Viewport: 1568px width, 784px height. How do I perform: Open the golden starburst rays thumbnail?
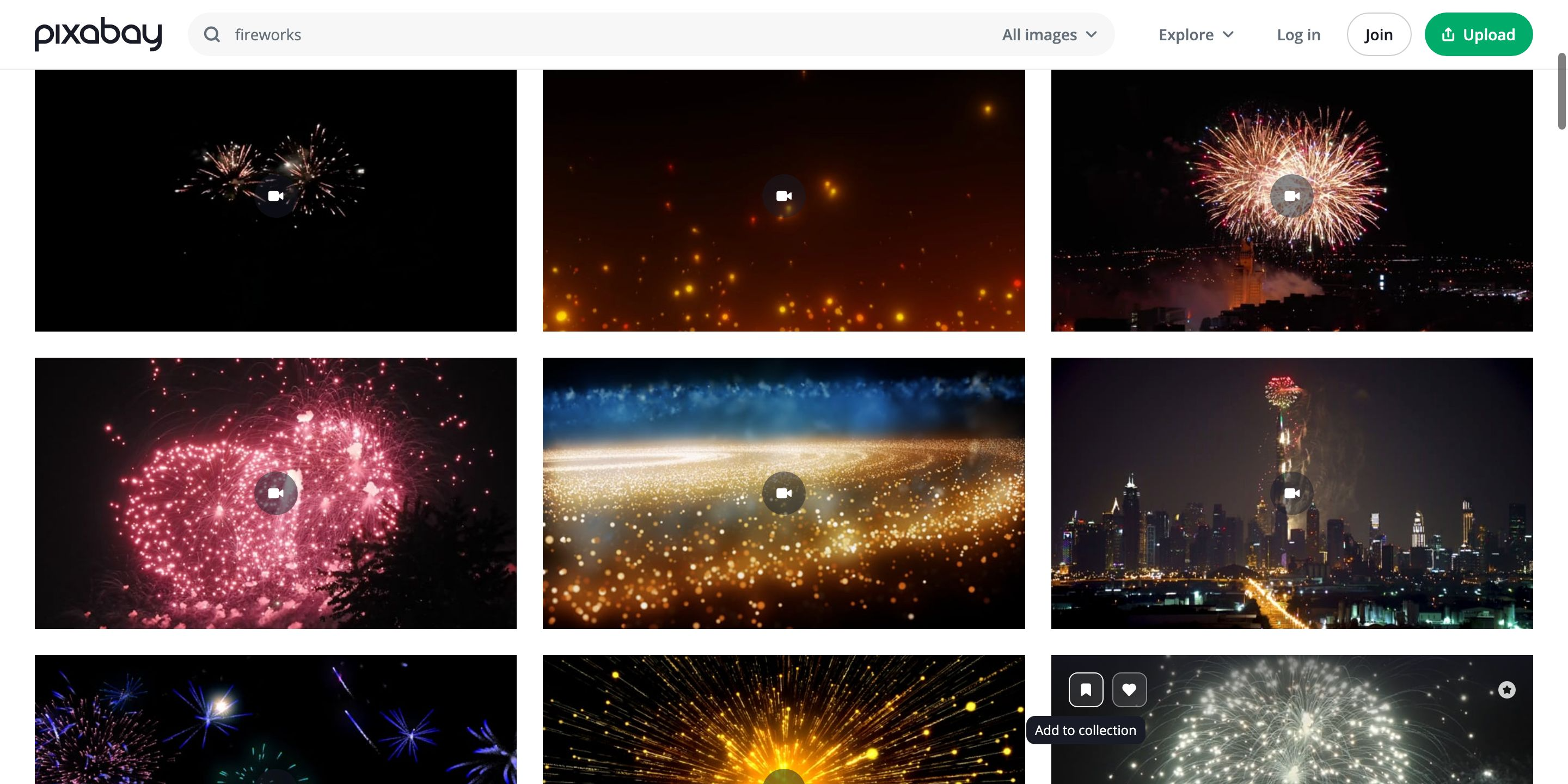pyautogui.click(x=784, y=719)
